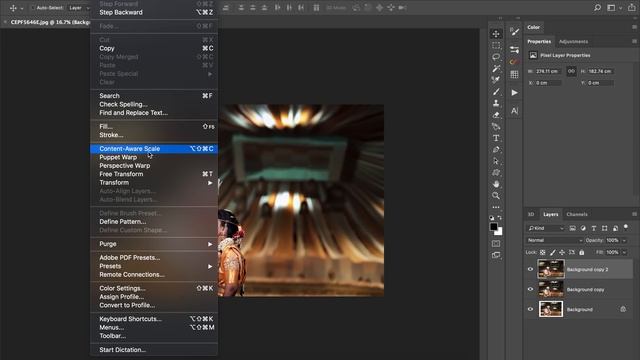
Task: Change screen mode icon
Action: point(496,255)
